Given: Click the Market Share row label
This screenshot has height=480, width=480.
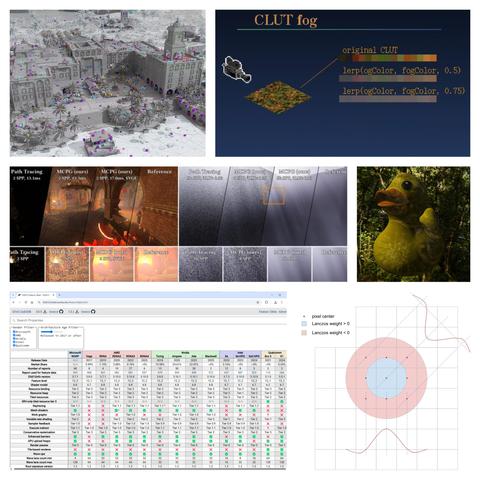Looking at the screenshot, I should [39, 364].
